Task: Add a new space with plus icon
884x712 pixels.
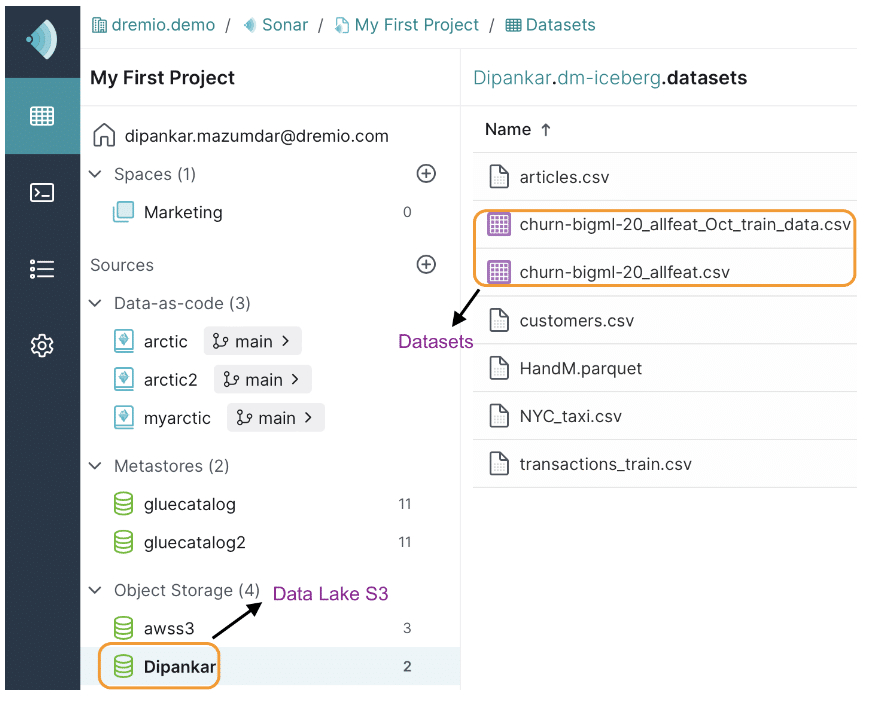Action: [x=426, y=174]
